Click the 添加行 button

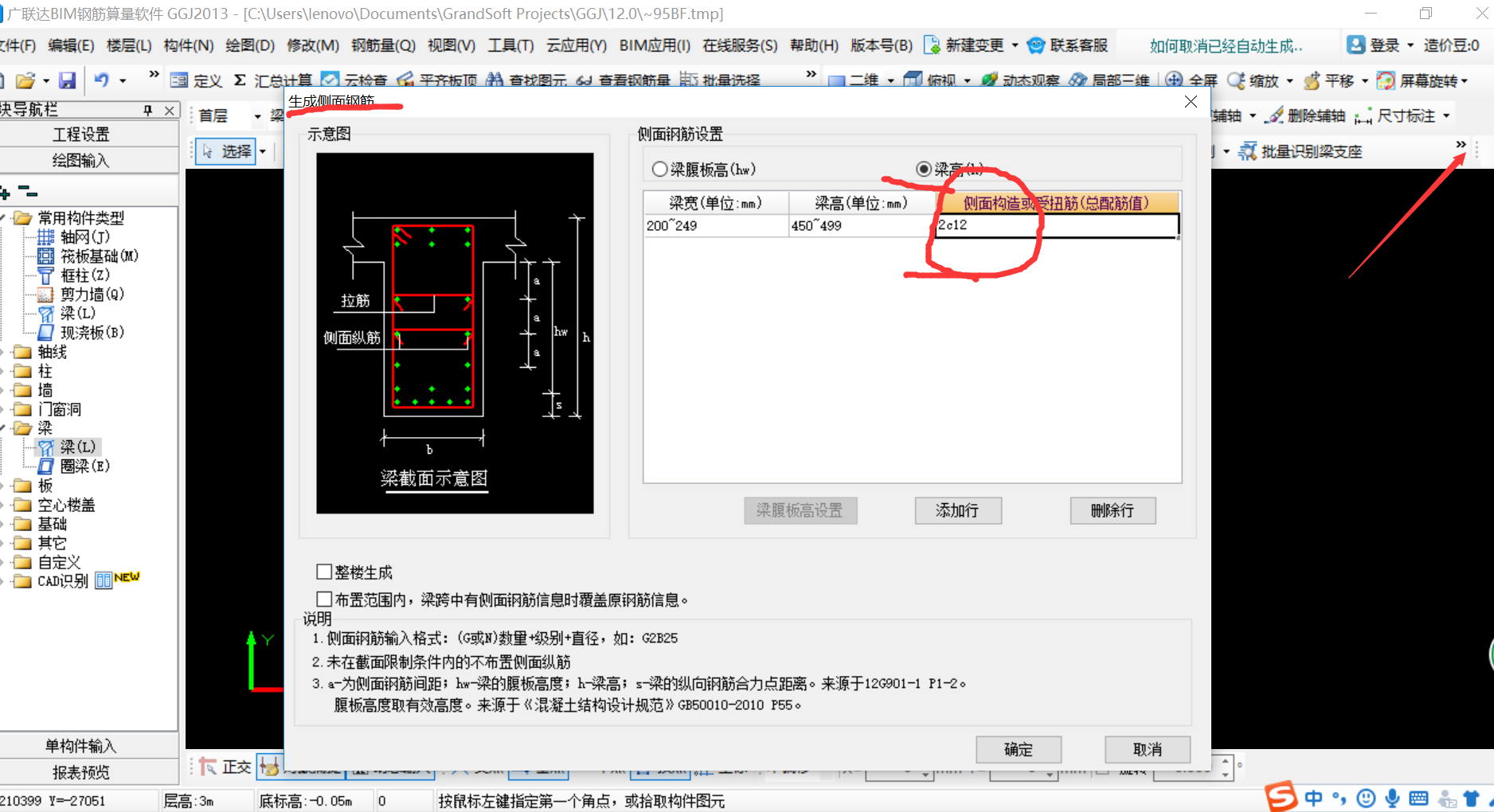[x=958, y=510]
